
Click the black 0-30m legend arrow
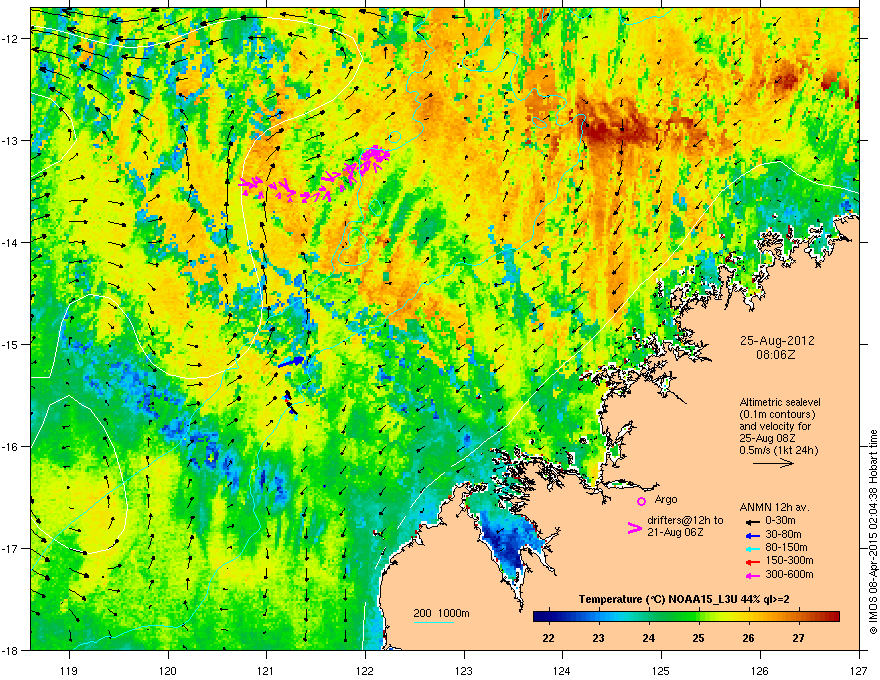(752, 521)
